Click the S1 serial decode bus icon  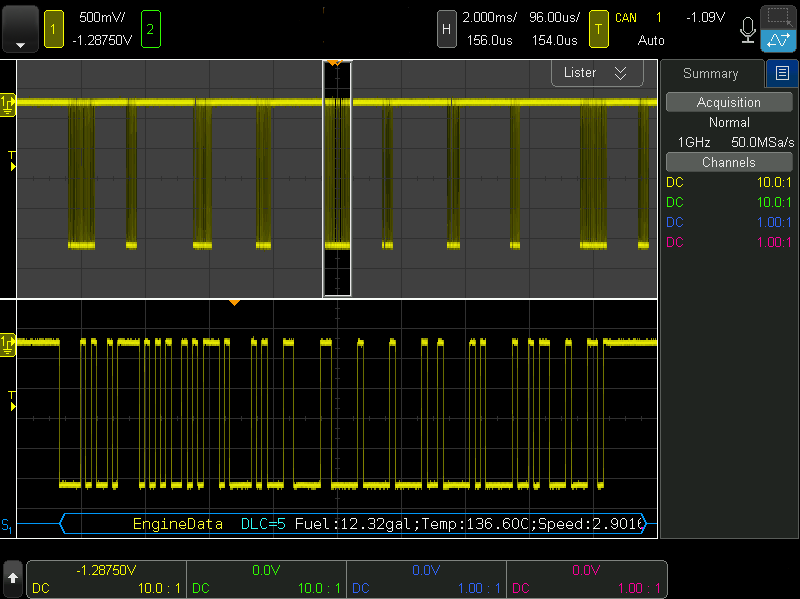click(7, 524)
